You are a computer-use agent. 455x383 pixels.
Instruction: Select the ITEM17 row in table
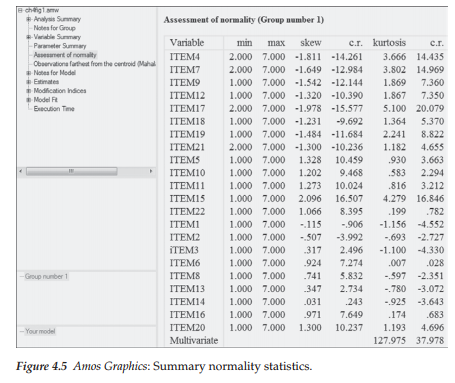coord(306,109)
